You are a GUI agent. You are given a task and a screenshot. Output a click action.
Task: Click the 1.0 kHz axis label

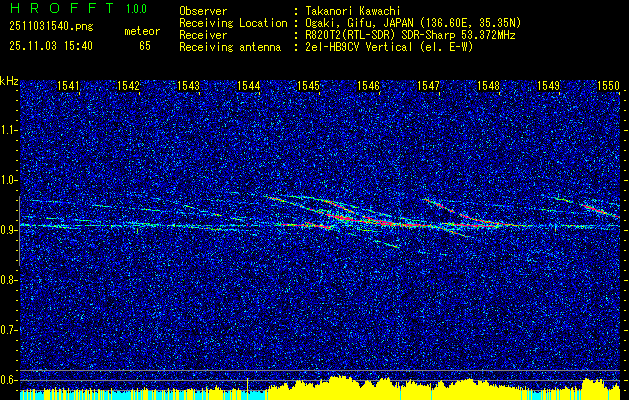(x=8, y=180)
